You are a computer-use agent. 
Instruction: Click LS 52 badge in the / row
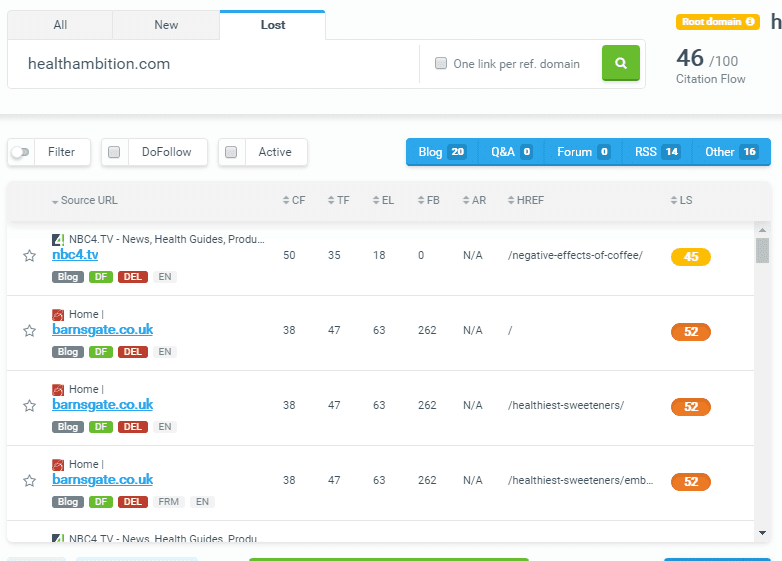(x=691, y=332)
